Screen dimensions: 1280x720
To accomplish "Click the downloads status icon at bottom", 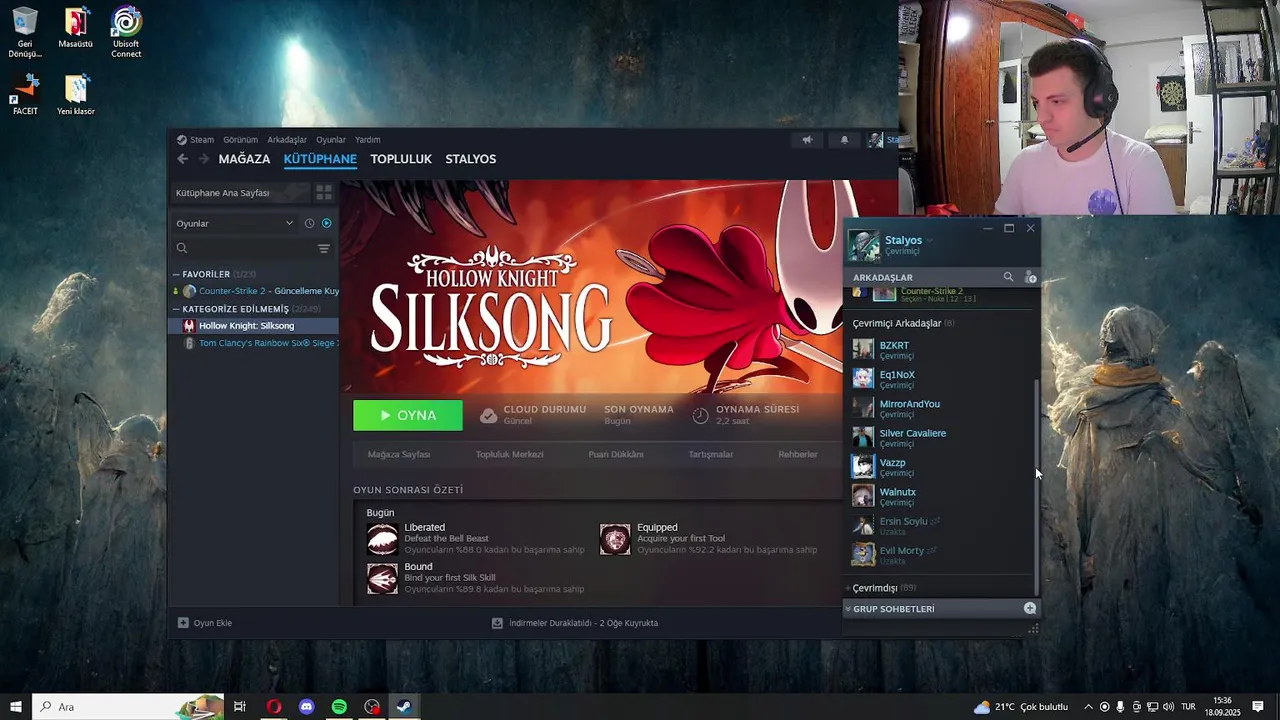I will pos(497,623).
